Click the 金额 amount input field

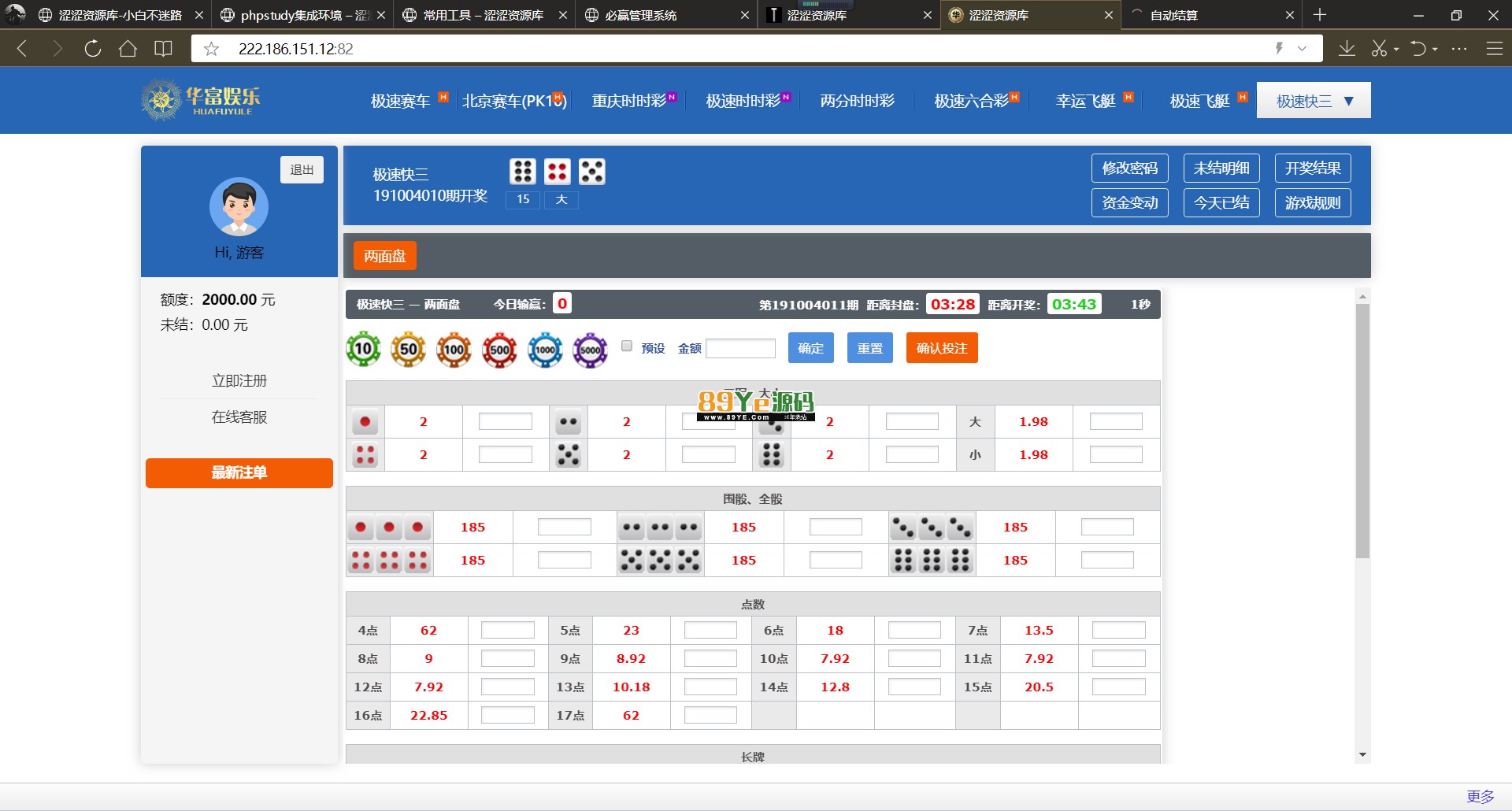pyautogui.click(x=740, y=348)
